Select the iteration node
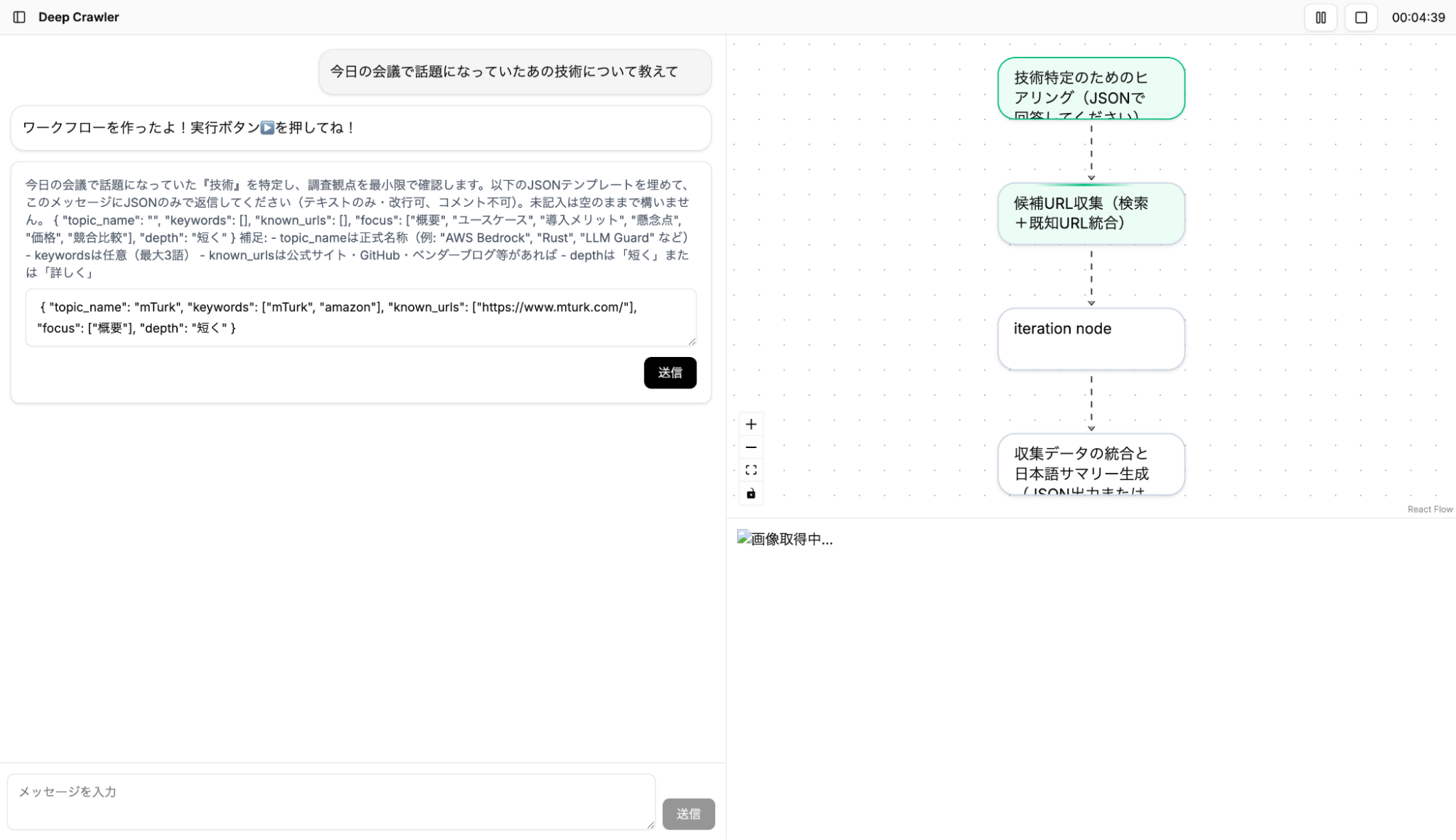 pyautogui.click(x=1090, y=339)
